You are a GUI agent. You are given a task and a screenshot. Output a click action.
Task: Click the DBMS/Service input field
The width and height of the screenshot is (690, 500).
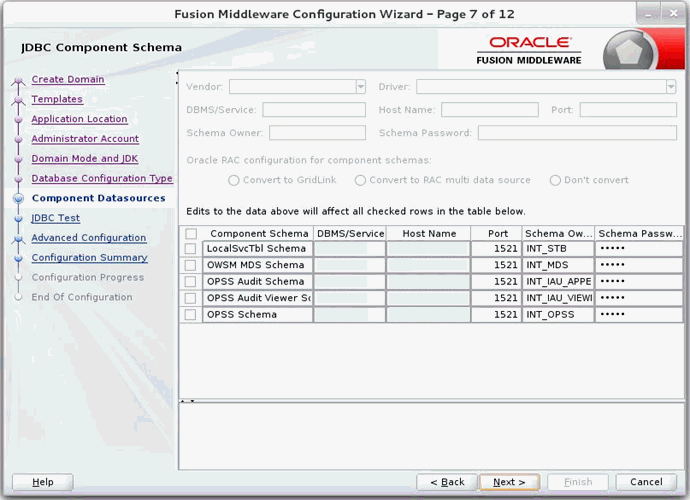[314, 110]
